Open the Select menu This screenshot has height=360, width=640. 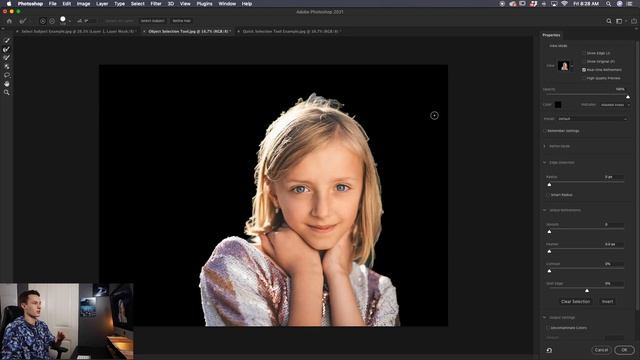[x=138, y=4]
